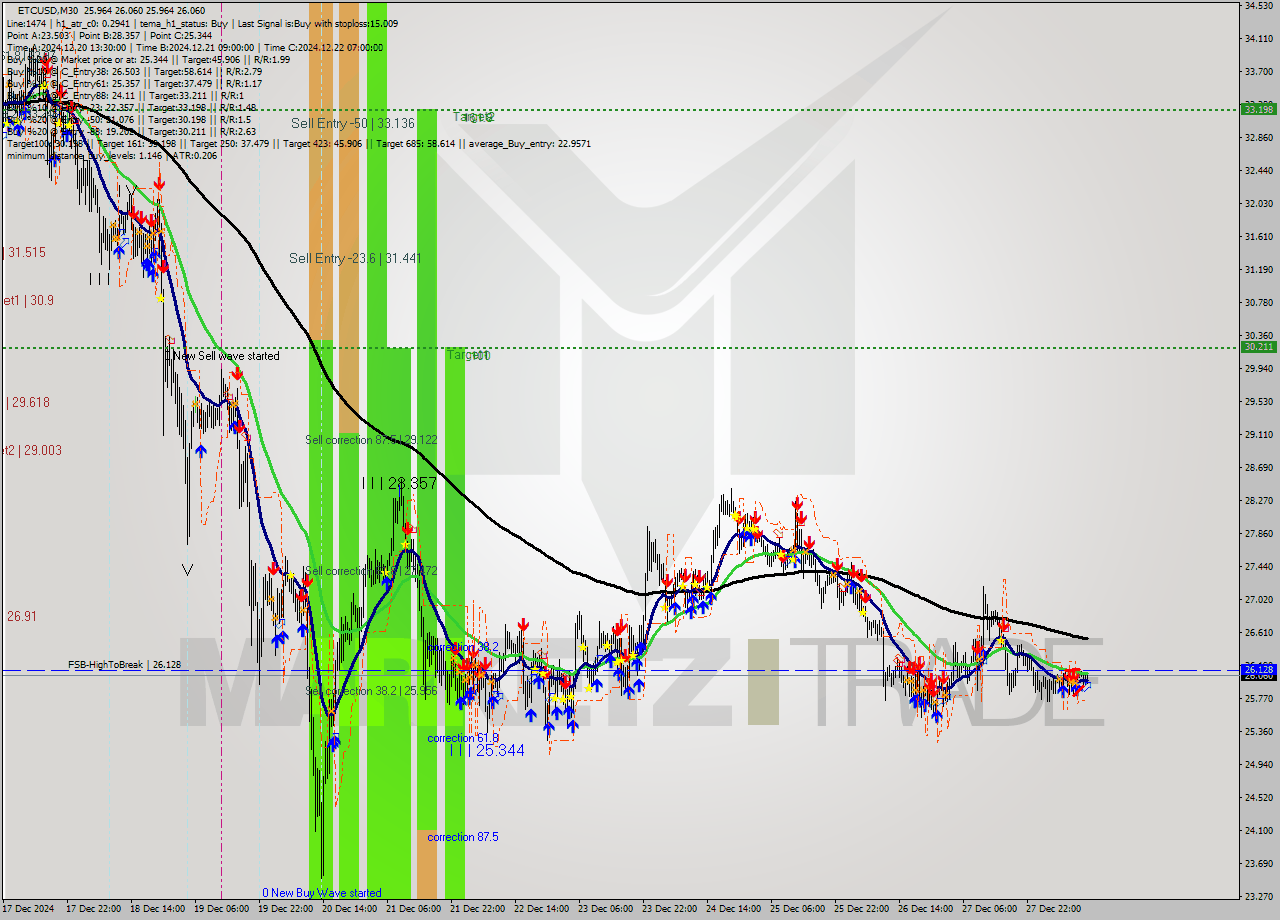Click the green 30.211 price tag on axis
The height and width of the screenshot is (920, 1280).
pos(1258,347)
